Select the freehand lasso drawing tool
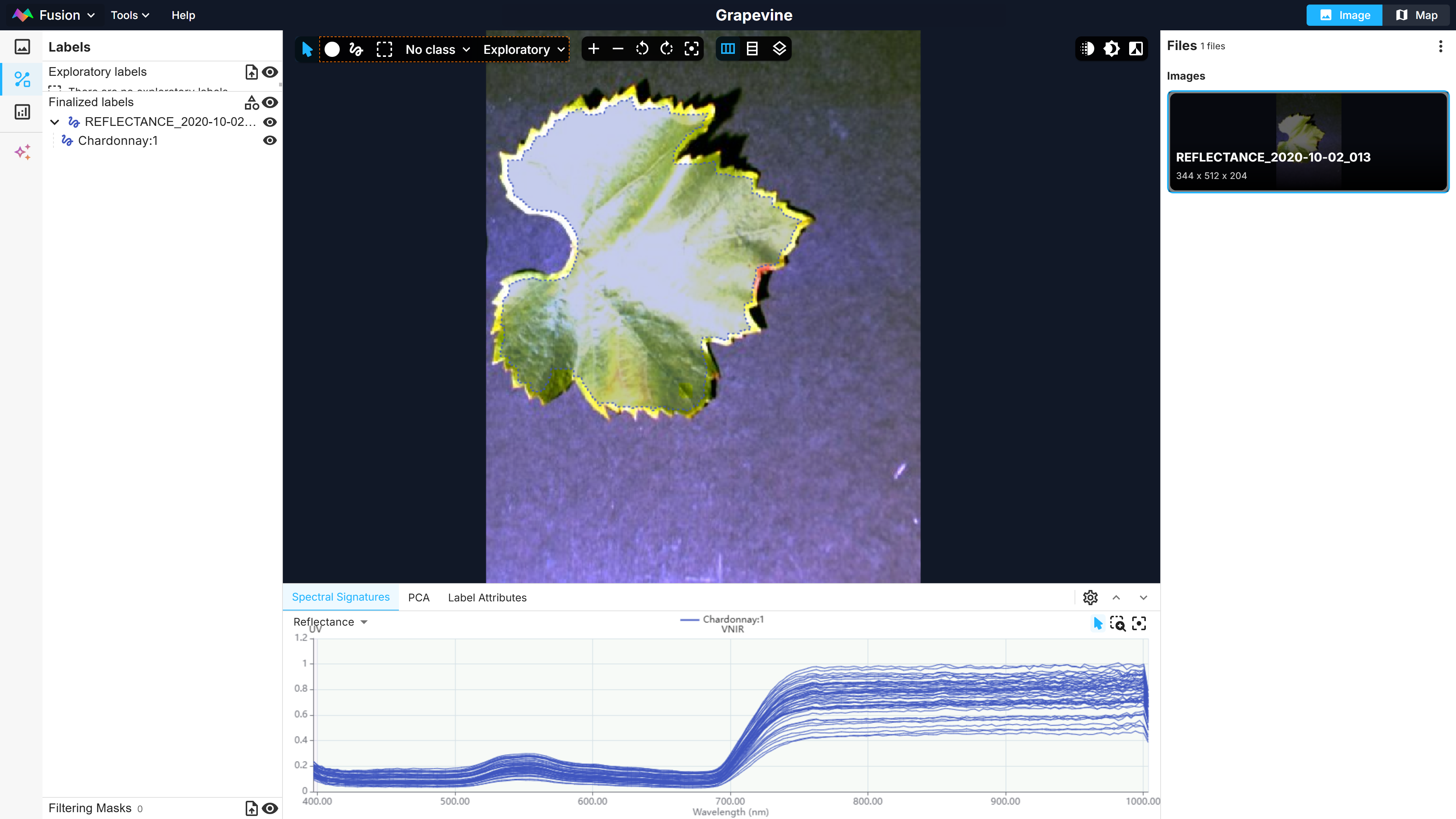This screenshot has width=1456, height=819. [x=356, y=49]
